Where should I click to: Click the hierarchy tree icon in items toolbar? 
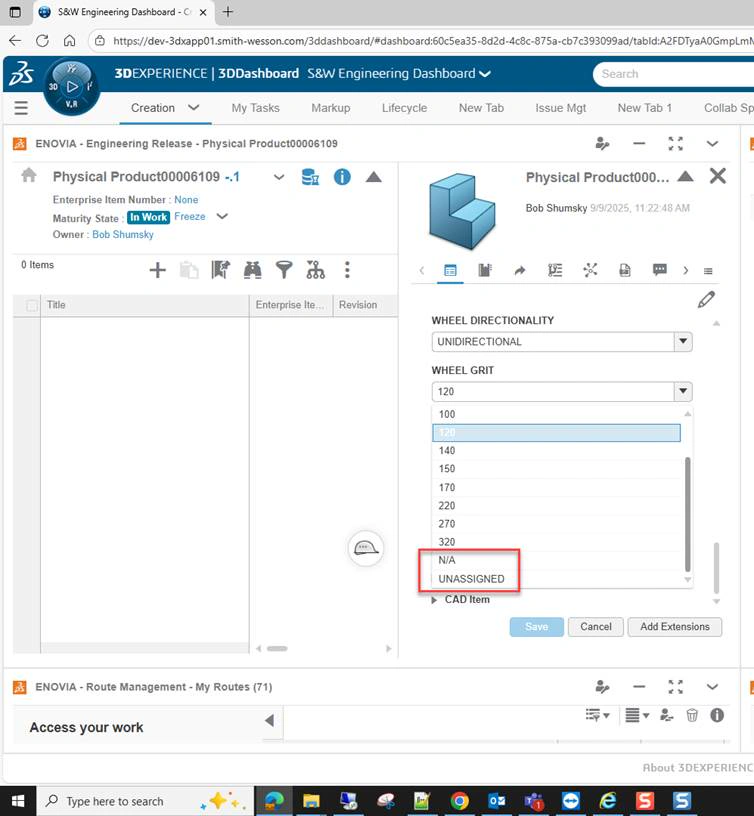tap(315, 270)
